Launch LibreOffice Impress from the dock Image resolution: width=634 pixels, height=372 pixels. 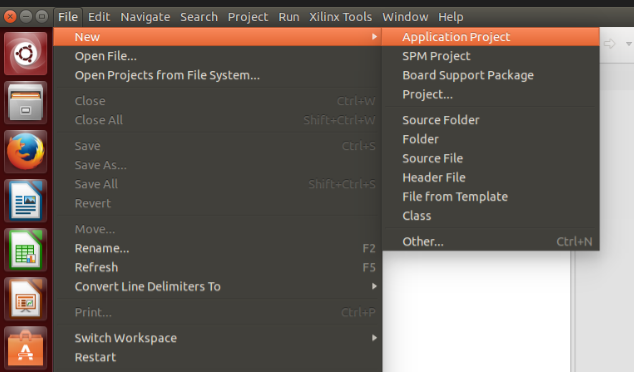click(25, 299)
